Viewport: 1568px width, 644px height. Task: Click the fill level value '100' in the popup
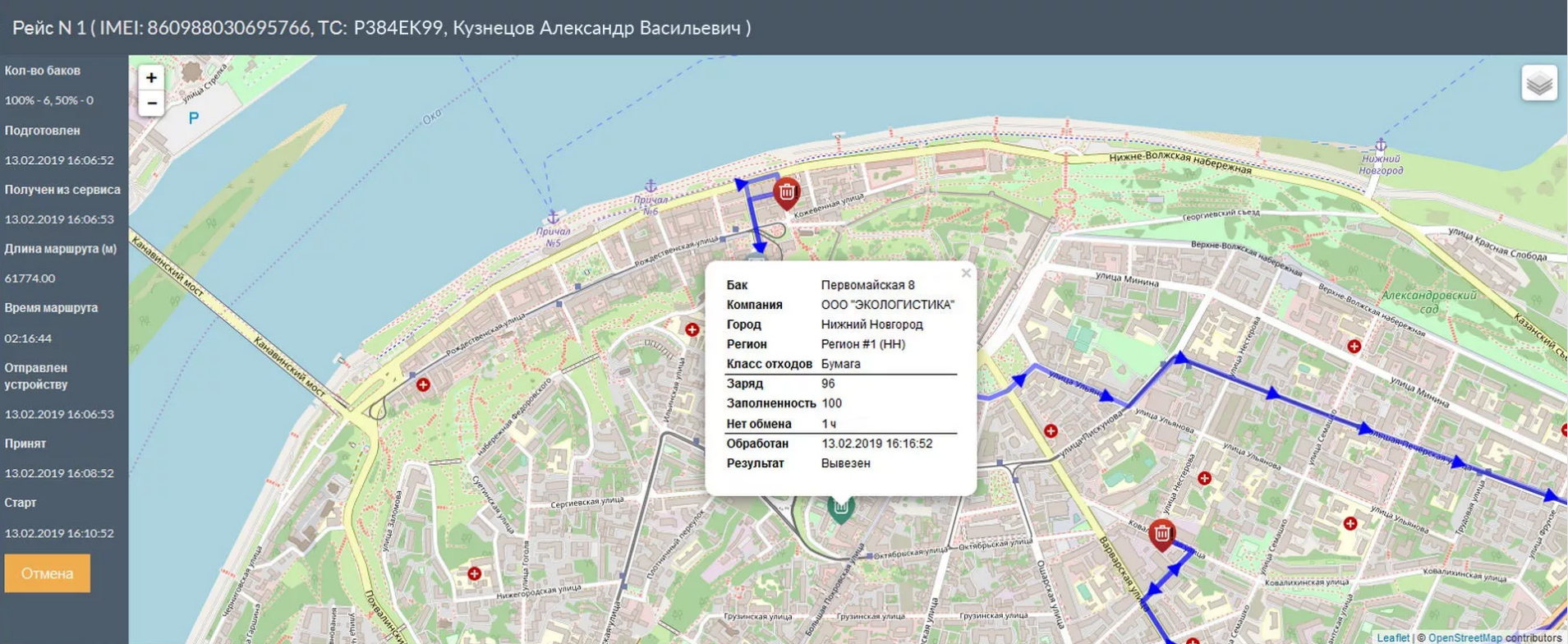tap(831, 403)
